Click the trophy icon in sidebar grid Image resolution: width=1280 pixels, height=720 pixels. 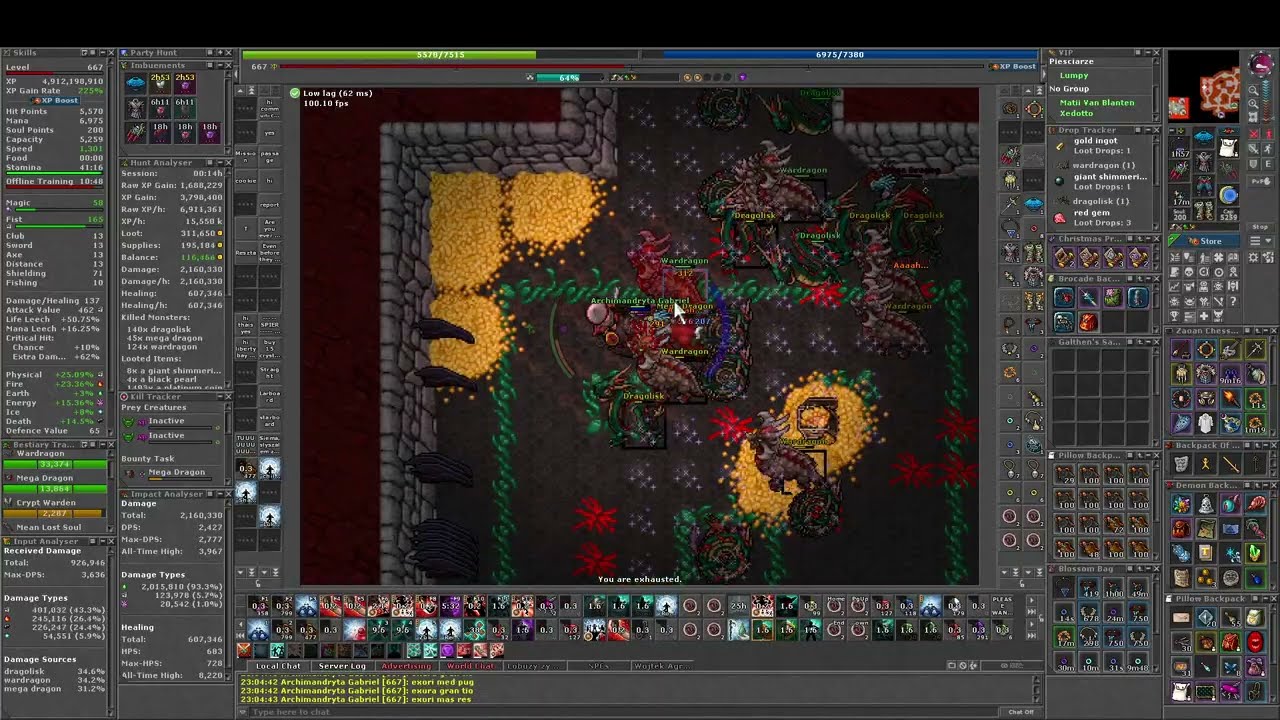(x=1174, y=315)
